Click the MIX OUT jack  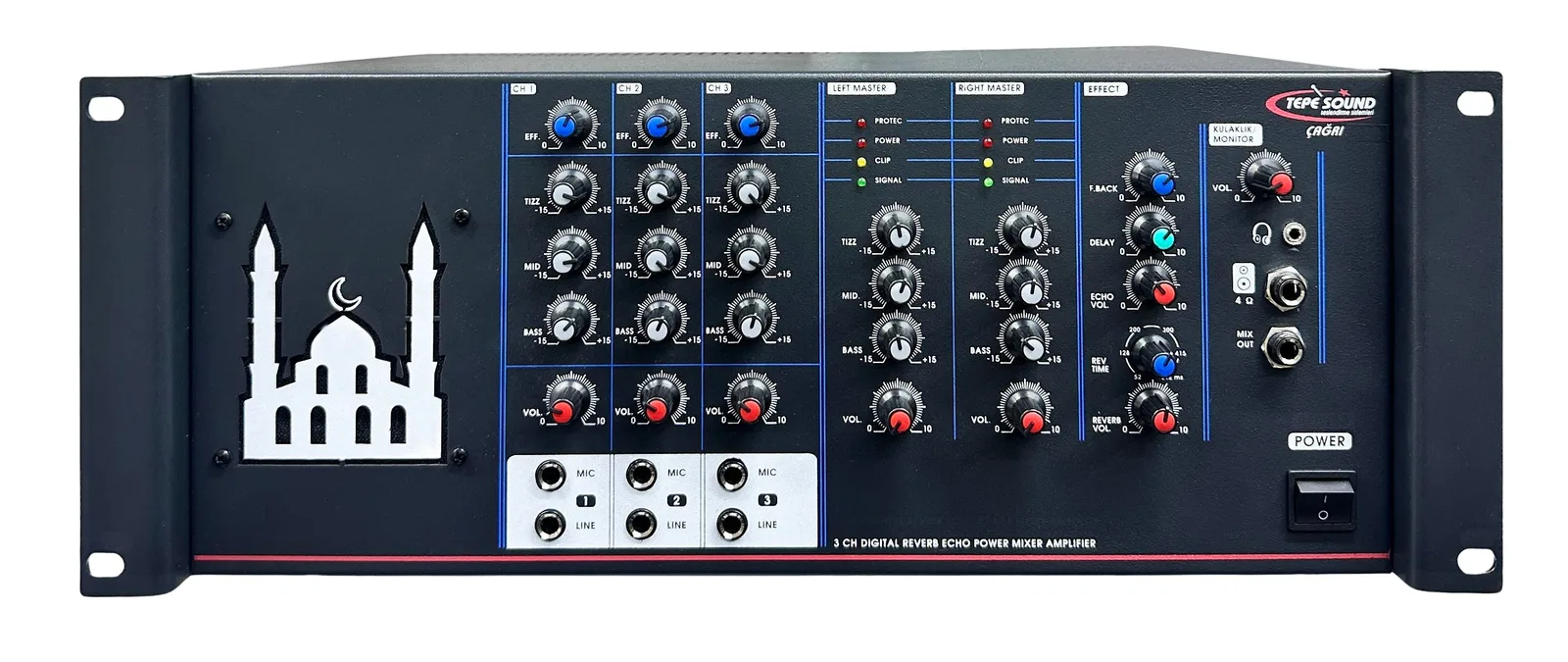[x=1286, y=345]
